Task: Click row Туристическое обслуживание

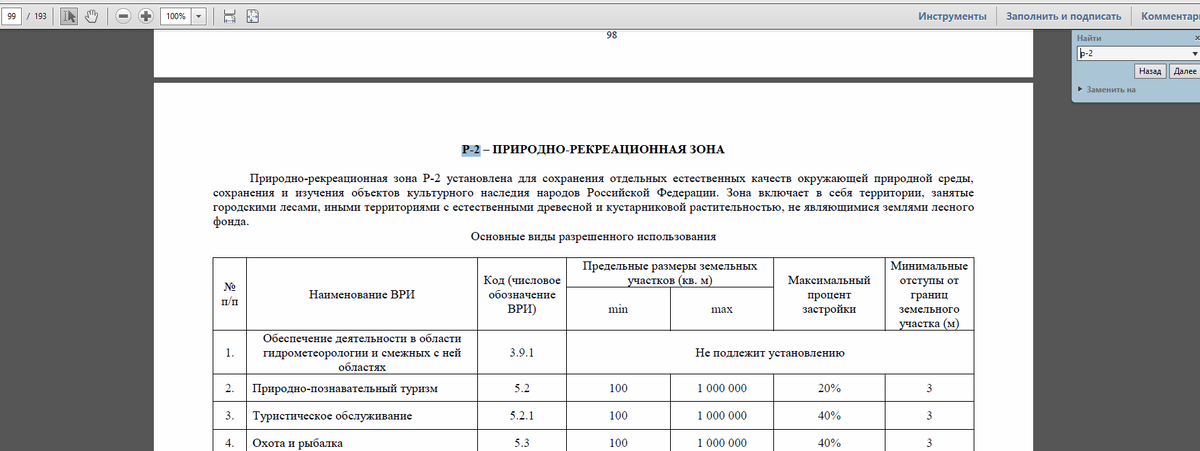Action: [332, 415]
